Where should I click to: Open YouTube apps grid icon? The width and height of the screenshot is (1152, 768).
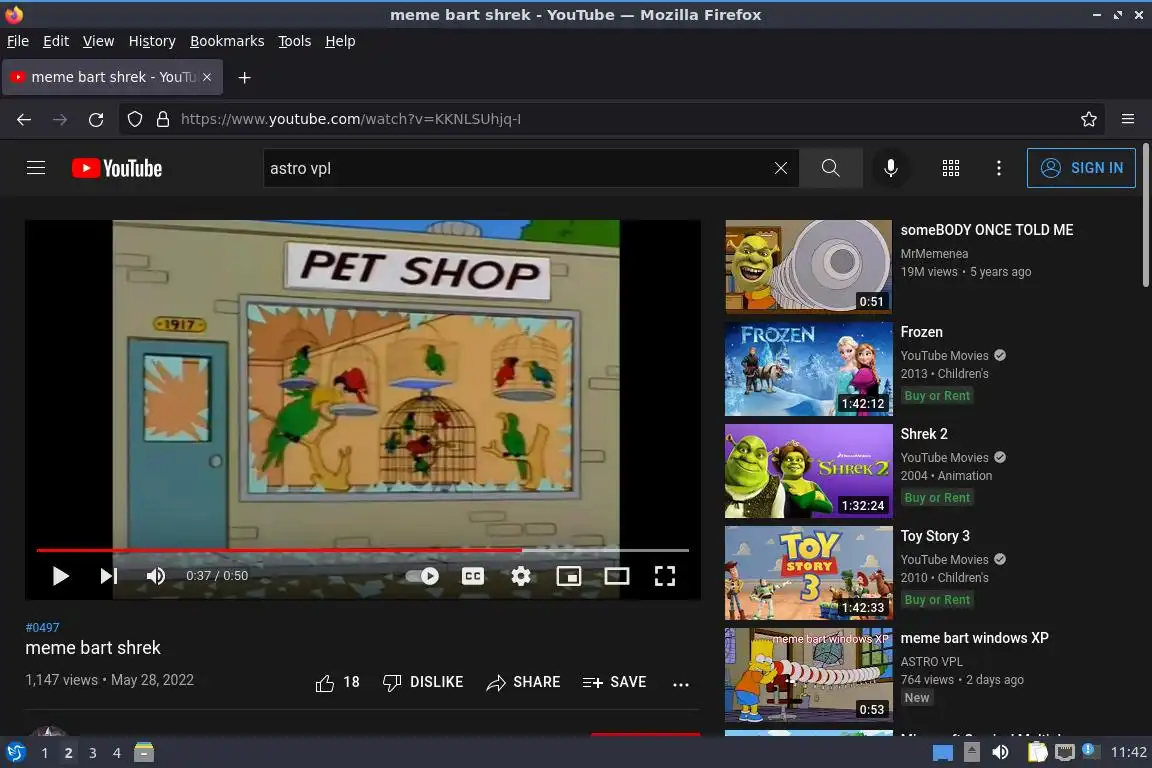(951, 168)
